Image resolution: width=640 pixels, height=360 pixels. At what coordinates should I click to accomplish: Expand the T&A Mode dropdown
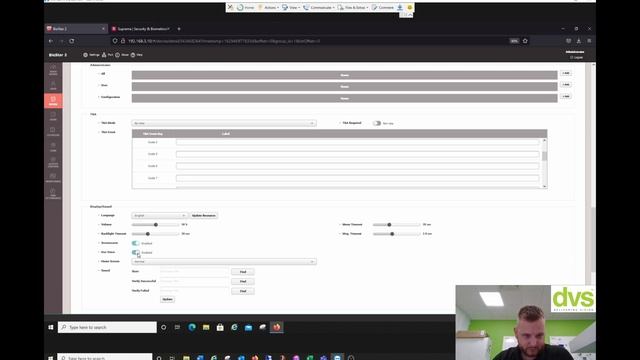[224, 123]
